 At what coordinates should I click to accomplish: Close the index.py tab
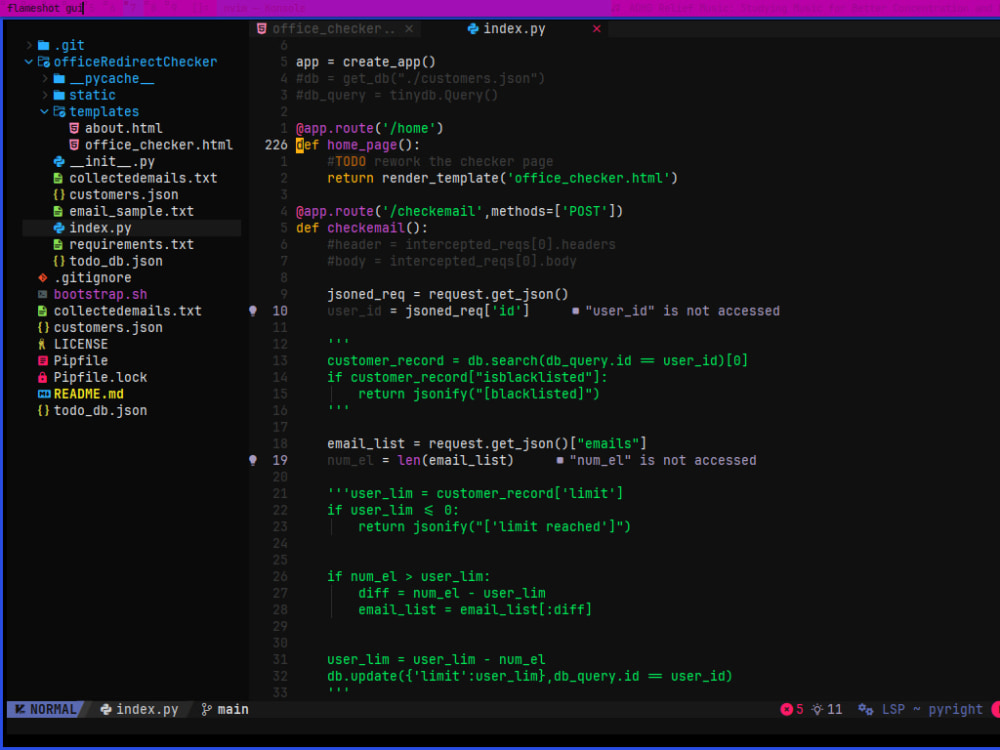pyautogui.click(x=597, y=29)
